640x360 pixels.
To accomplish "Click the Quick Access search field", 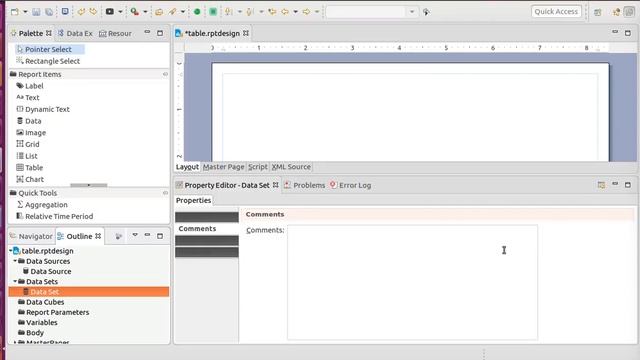I will [x=556, y=11].
